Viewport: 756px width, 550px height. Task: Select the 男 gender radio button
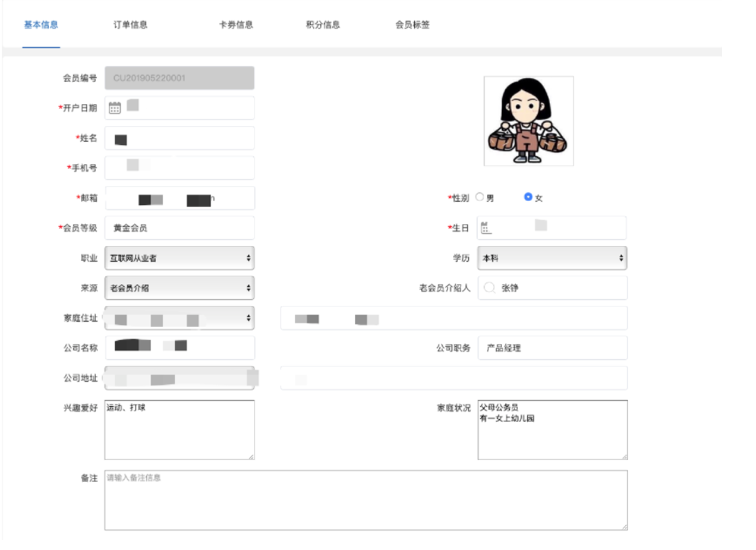(x=479, y=197)
